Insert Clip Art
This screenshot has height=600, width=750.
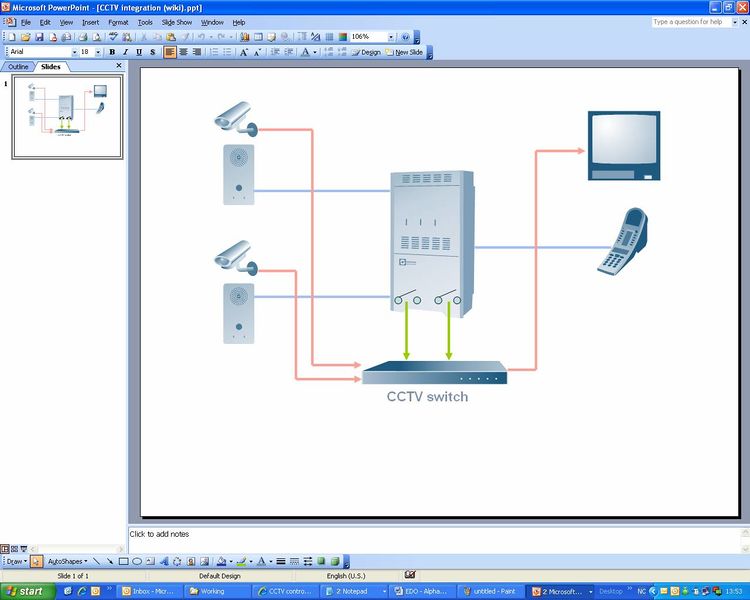tap(191, 561)
